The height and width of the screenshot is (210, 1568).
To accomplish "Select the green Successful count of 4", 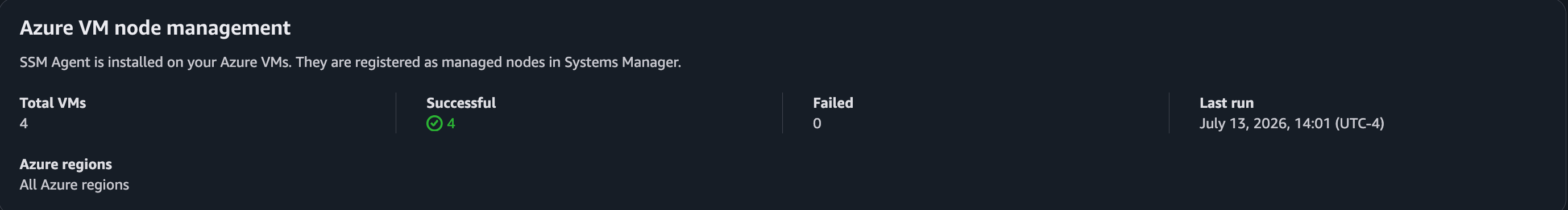I will pyautogui.click(x=451, y=124).
